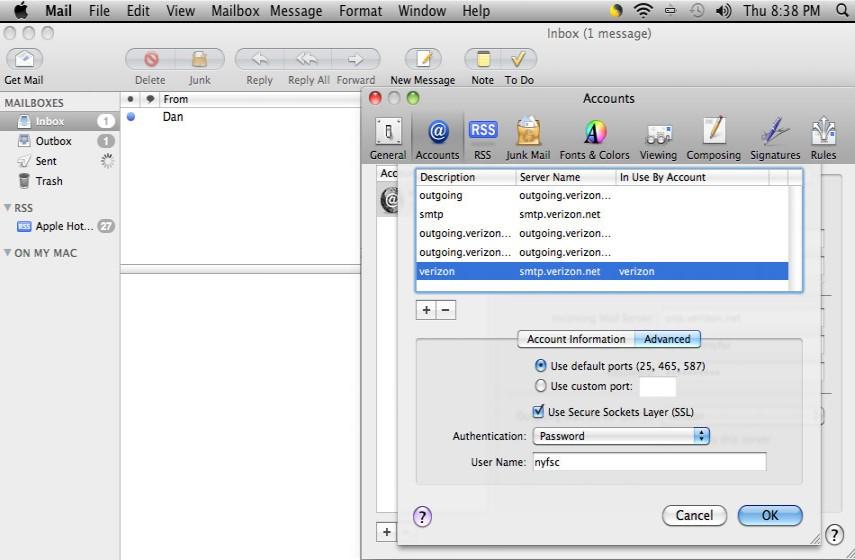Viewport: 855px width, 560px height.
Task: Select Use default ports radio button
Action: pyautogui.click(x=540, y=365)
